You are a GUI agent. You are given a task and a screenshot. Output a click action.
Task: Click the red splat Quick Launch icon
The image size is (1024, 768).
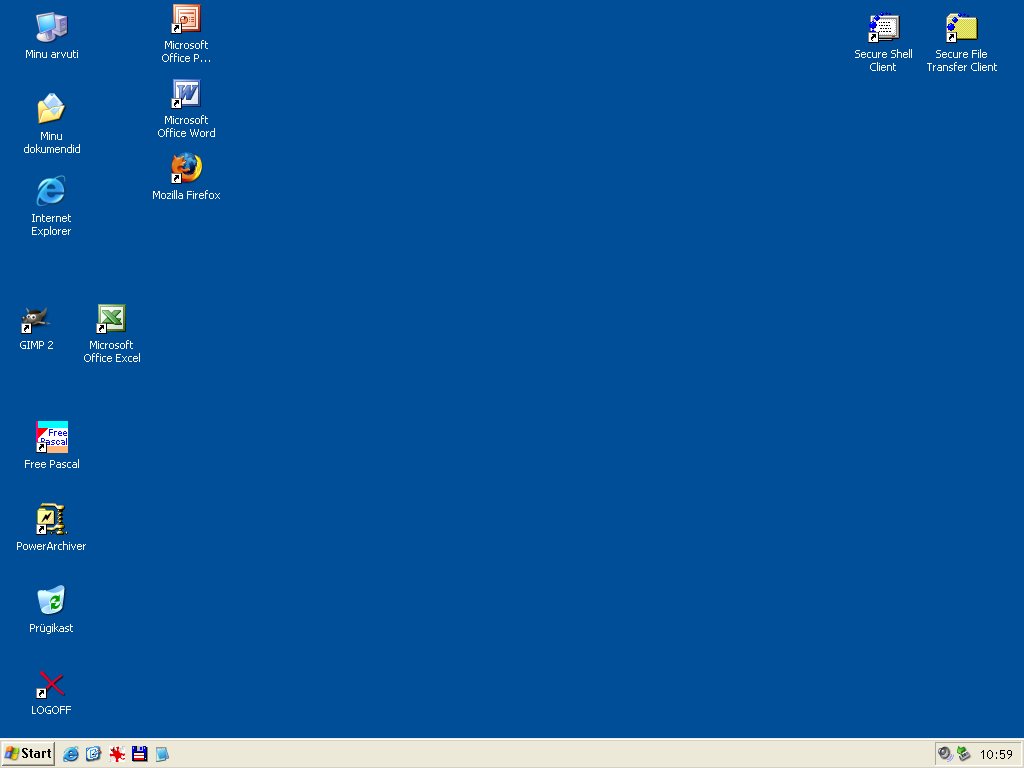click(117, 754)
